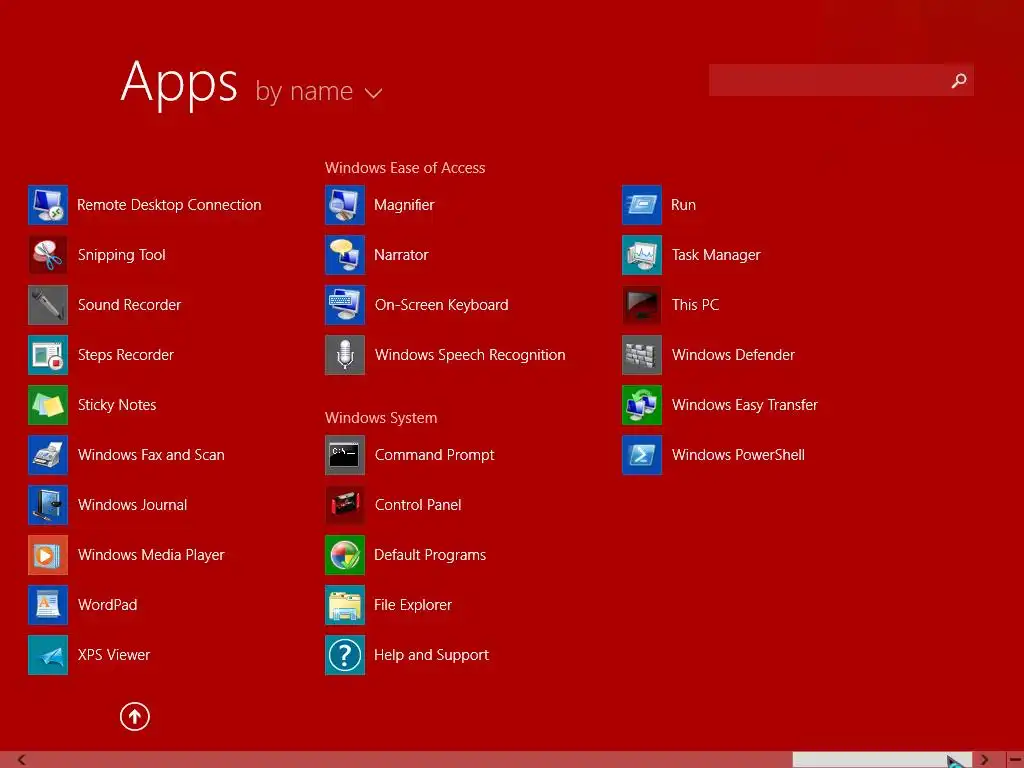Click the 'Windows Defender' label

(x=733, y=355)
